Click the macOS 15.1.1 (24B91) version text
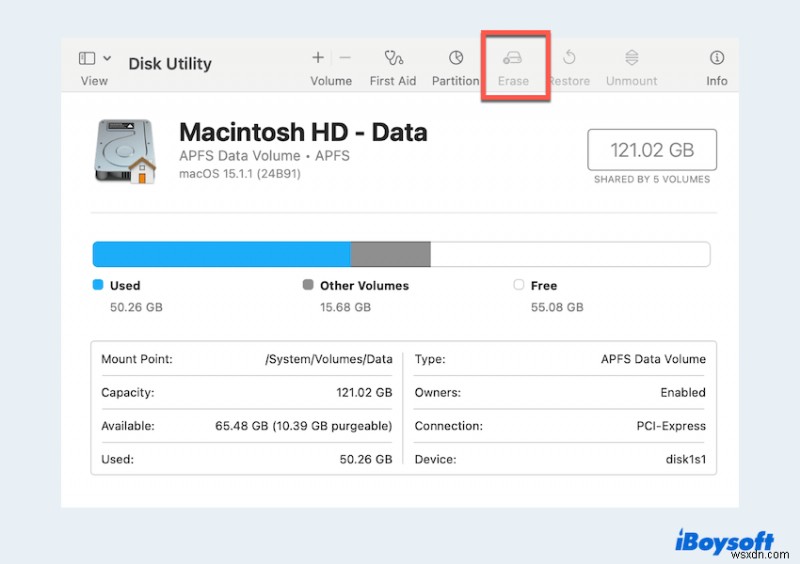 coord(240,174)
